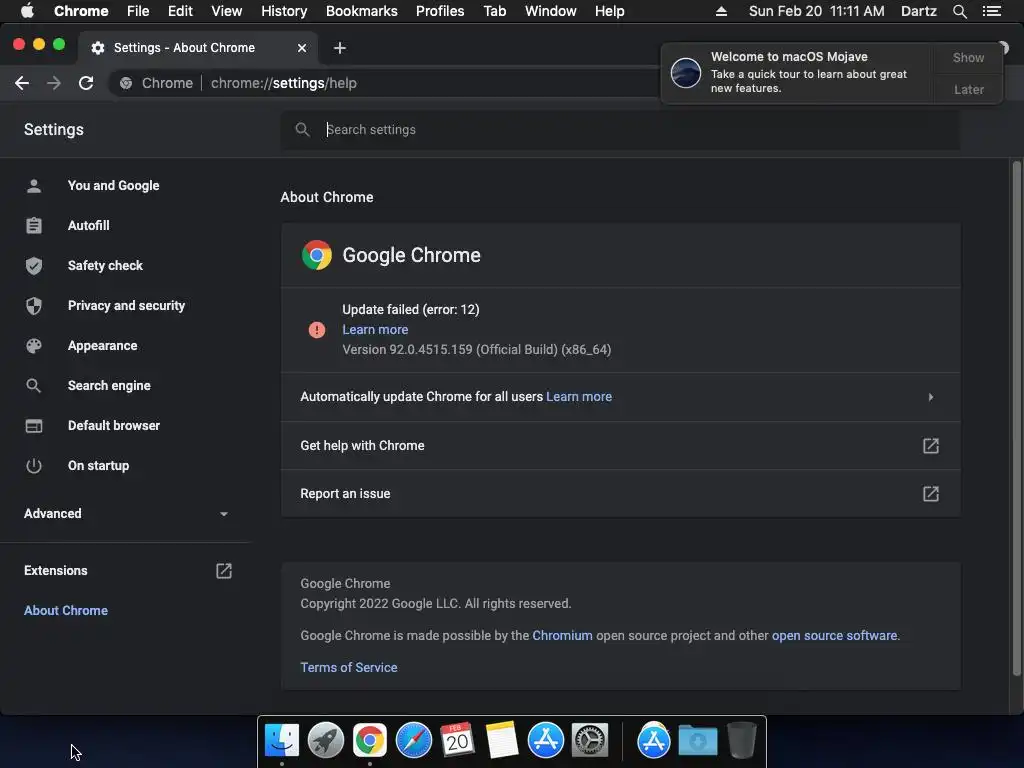1024x768 pixels.
Task: Select About Chrome in the sidebar
Action: 66,611
